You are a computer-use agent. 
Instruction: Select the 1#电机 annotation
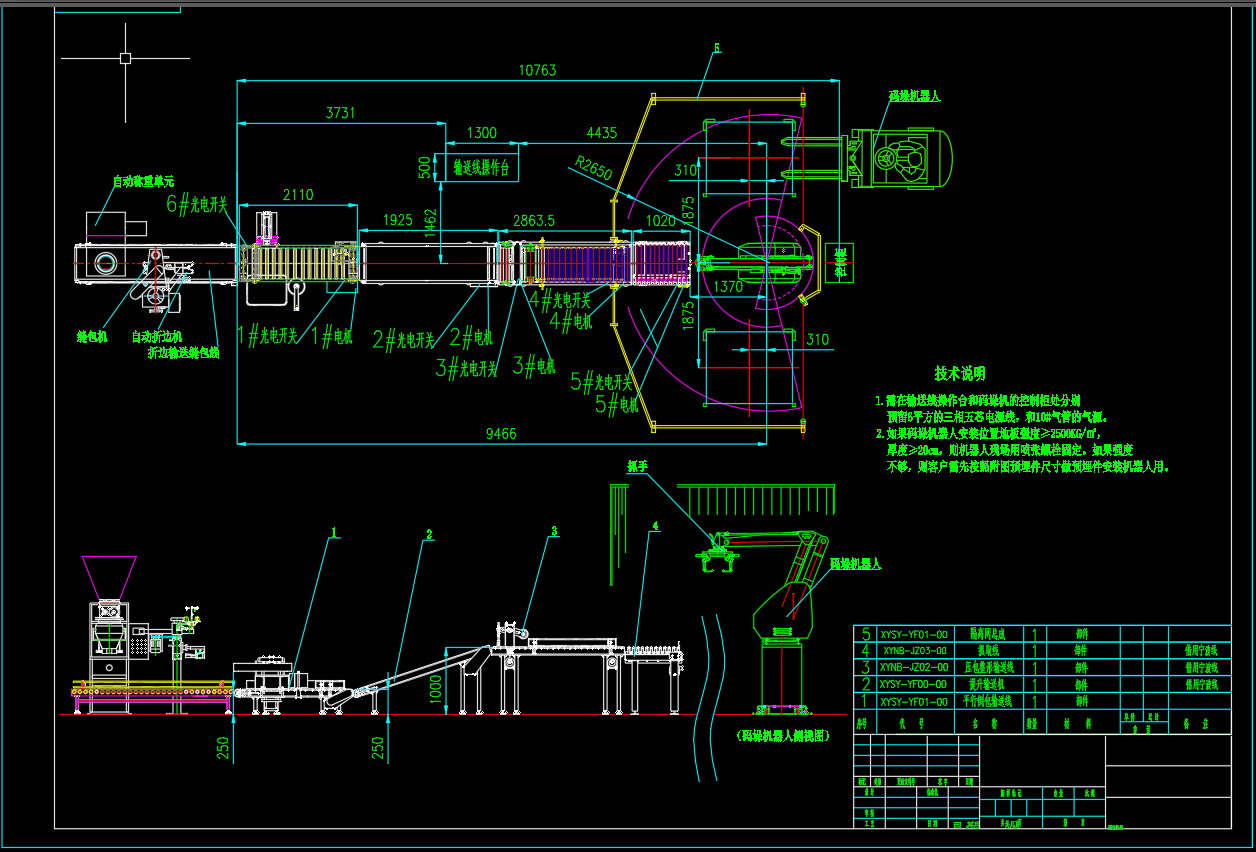(x=332, y=336)
